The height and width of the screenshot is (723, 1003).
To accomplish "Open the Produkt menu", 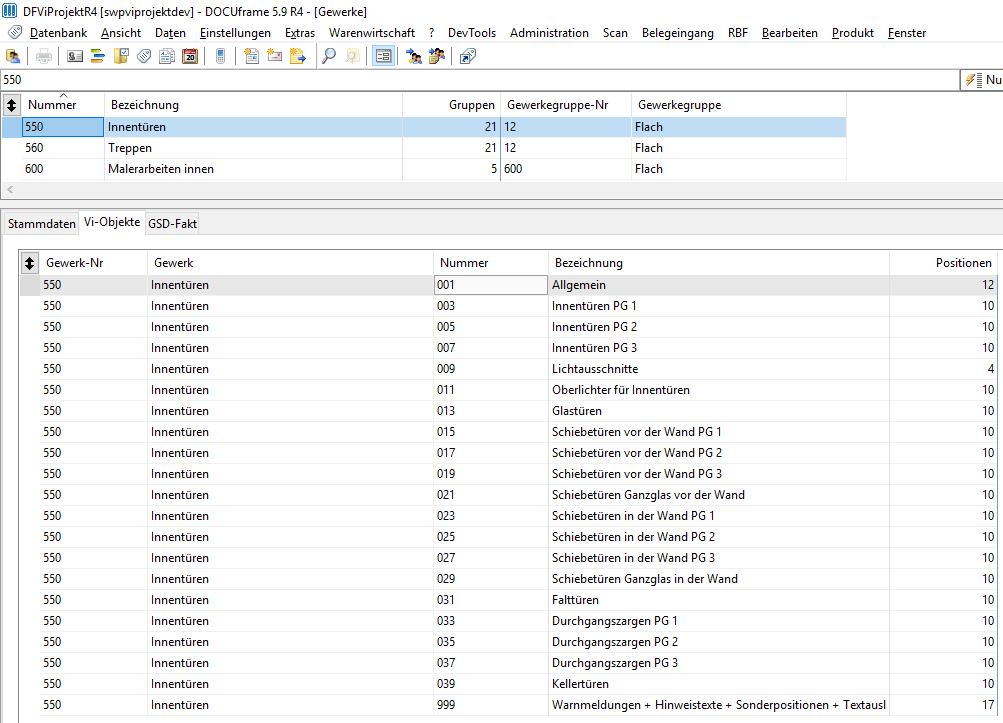I will (x=853, y=33).
